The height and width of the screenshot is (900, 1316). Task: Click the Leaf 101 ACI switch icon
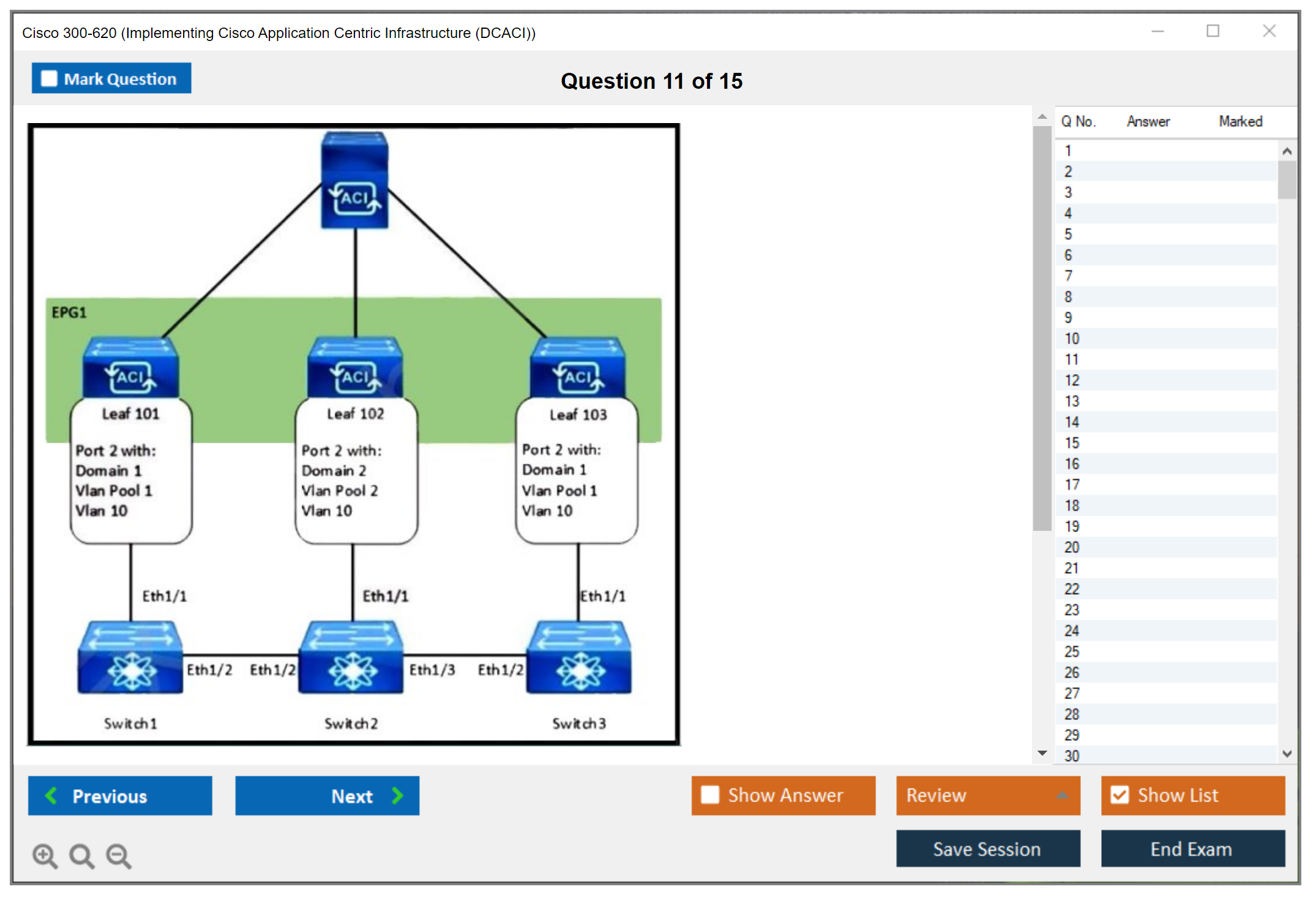[131, 368]
